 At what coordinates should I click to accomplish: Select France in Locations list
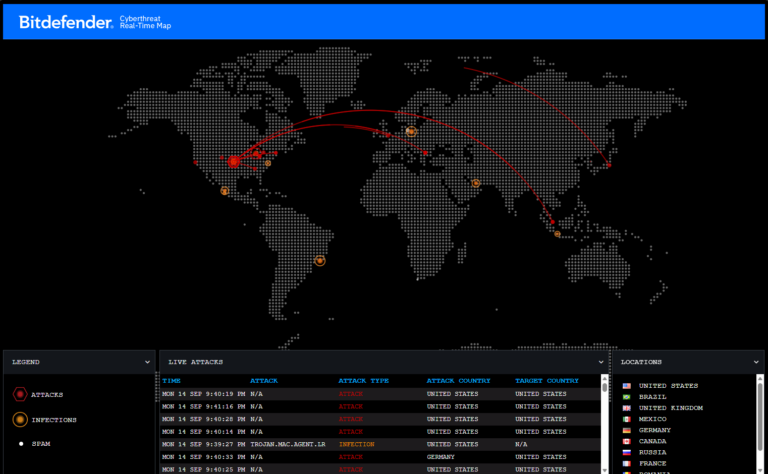point(652,463)
